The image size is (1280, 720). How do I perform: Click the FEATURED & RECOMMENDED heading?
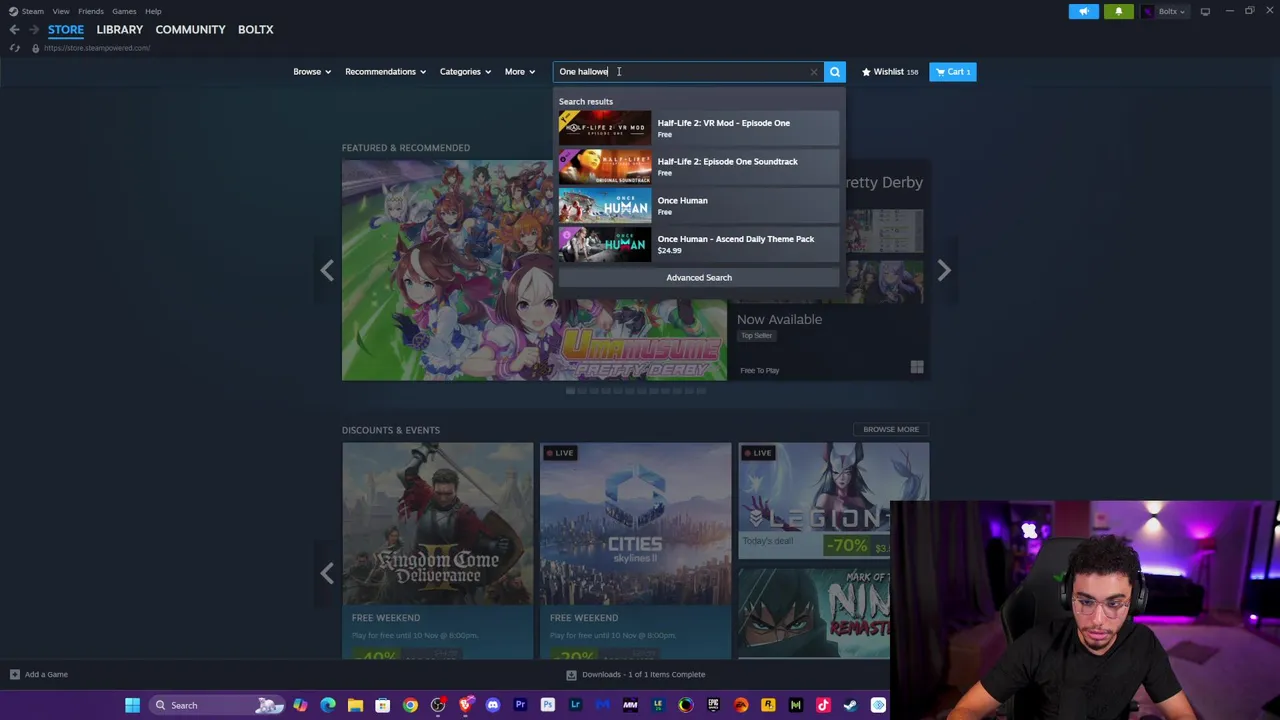point(406,148)
